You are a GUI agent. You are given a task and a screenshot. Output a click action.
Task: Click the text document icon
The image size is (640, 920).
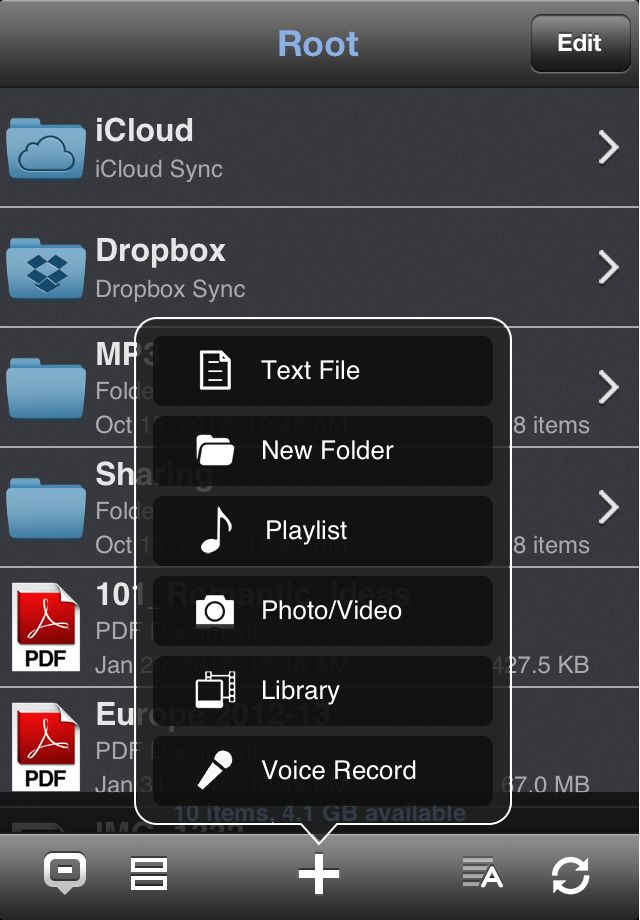[x=215, y=370]
